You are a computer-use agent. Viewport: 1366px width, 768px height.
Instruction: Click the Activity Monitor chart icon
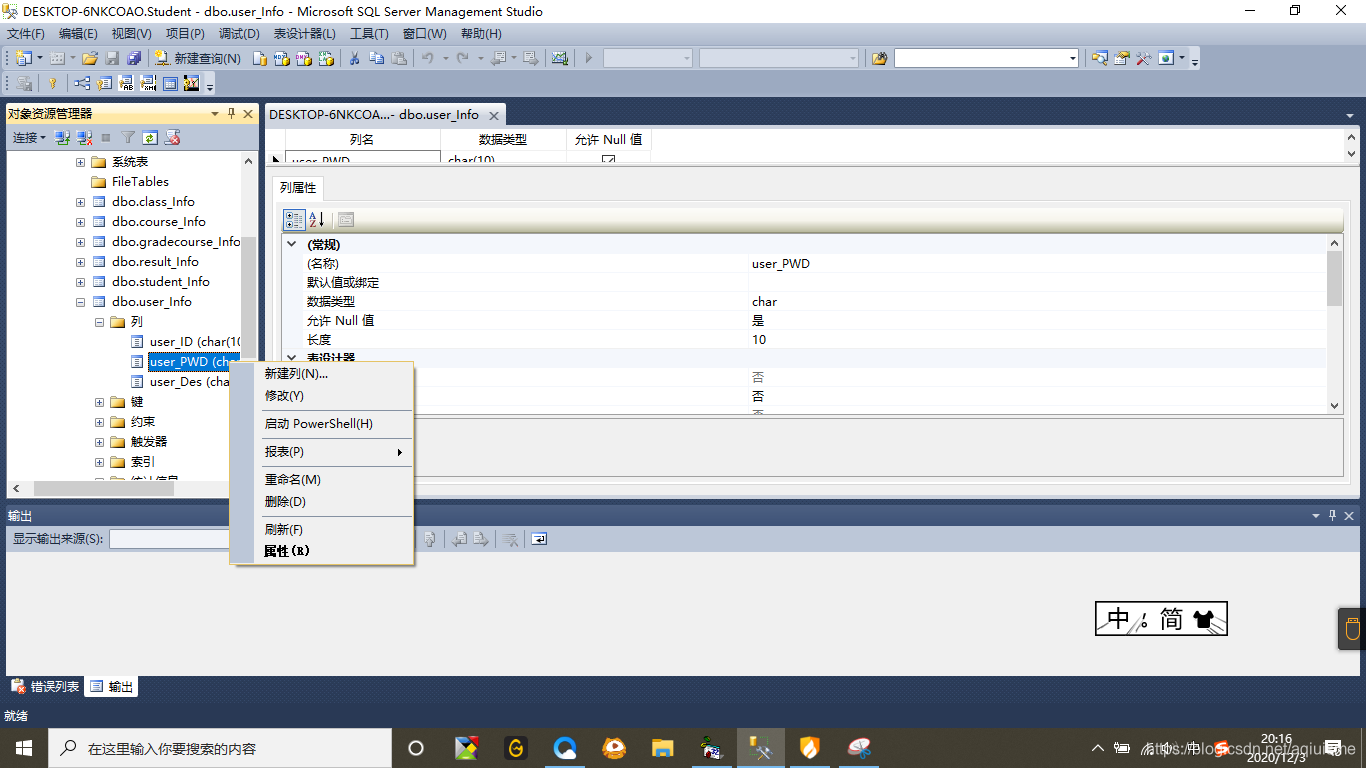point(560,58)
